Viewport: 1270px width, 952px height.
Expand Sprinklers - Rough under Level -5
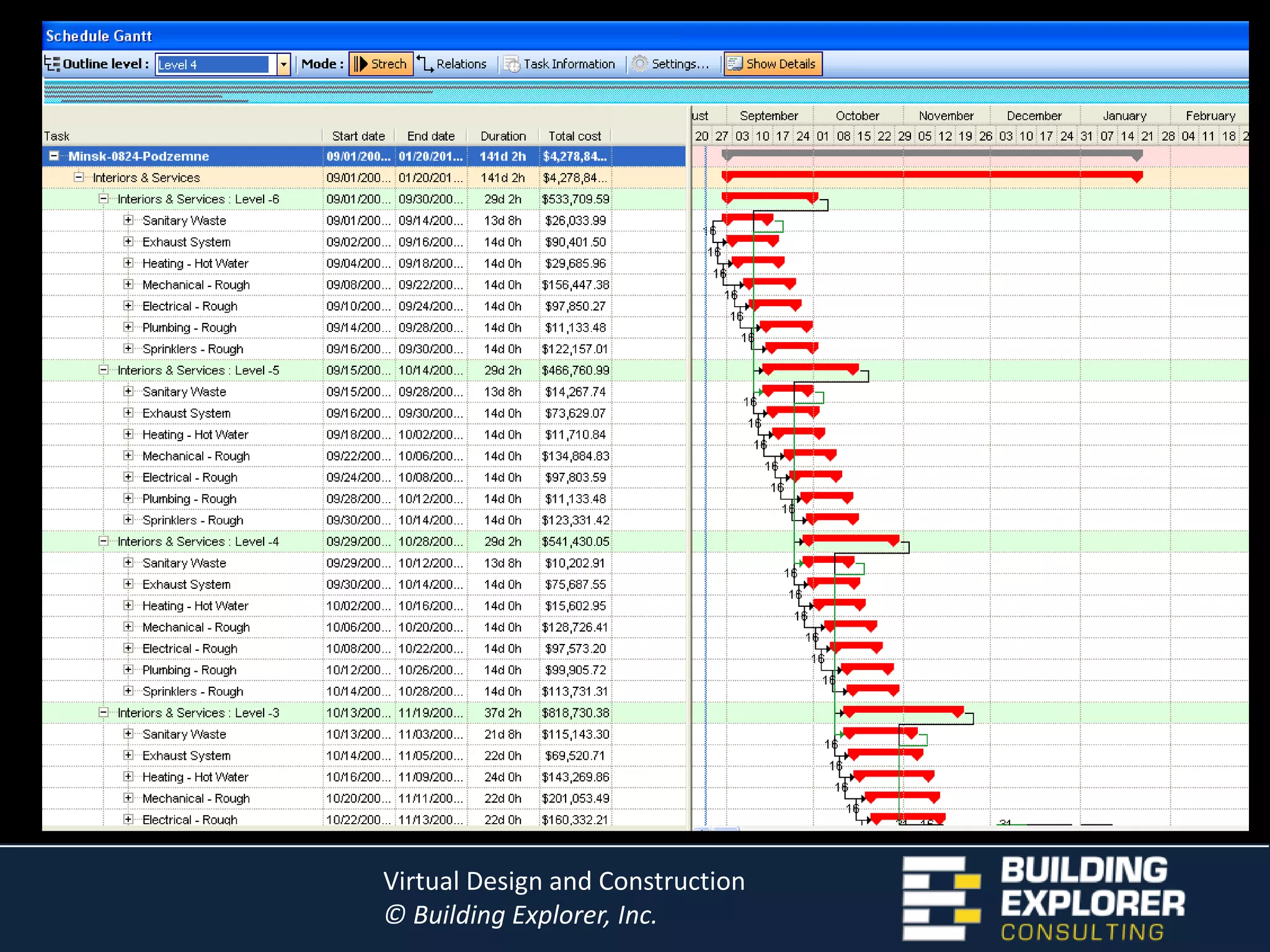128,519
